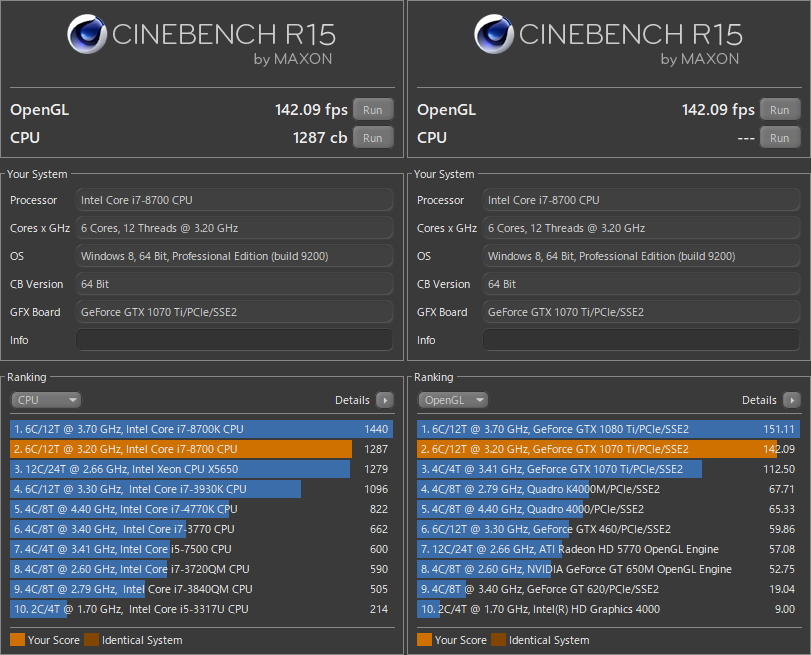Click the OS field in left window

[x=234, y=256]
